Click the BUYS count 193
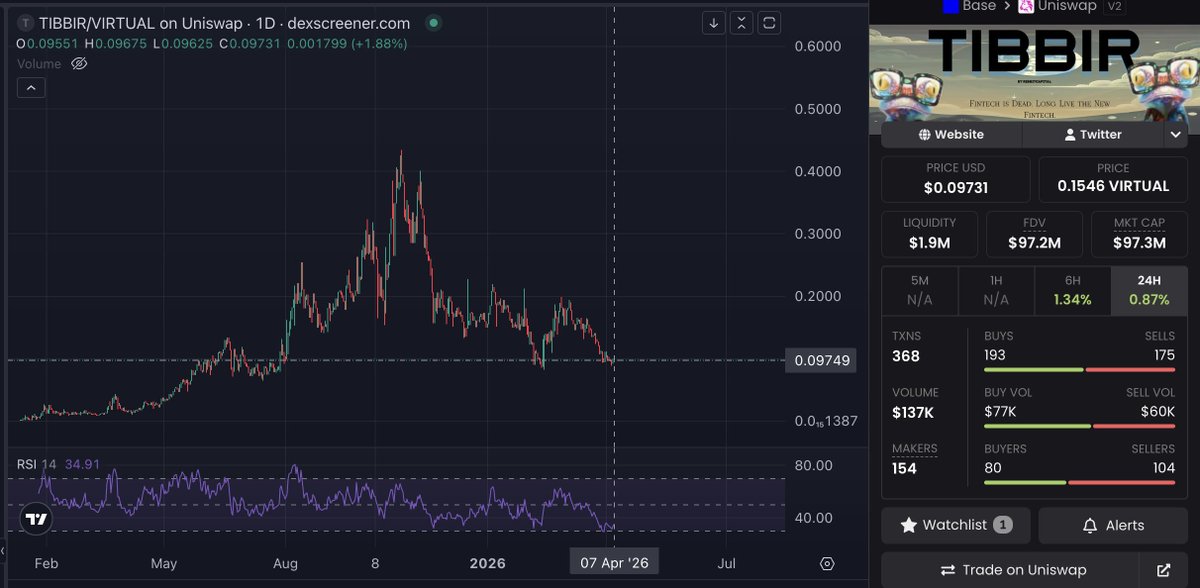This screenshot has width=1200, height=588. (995, 355)
